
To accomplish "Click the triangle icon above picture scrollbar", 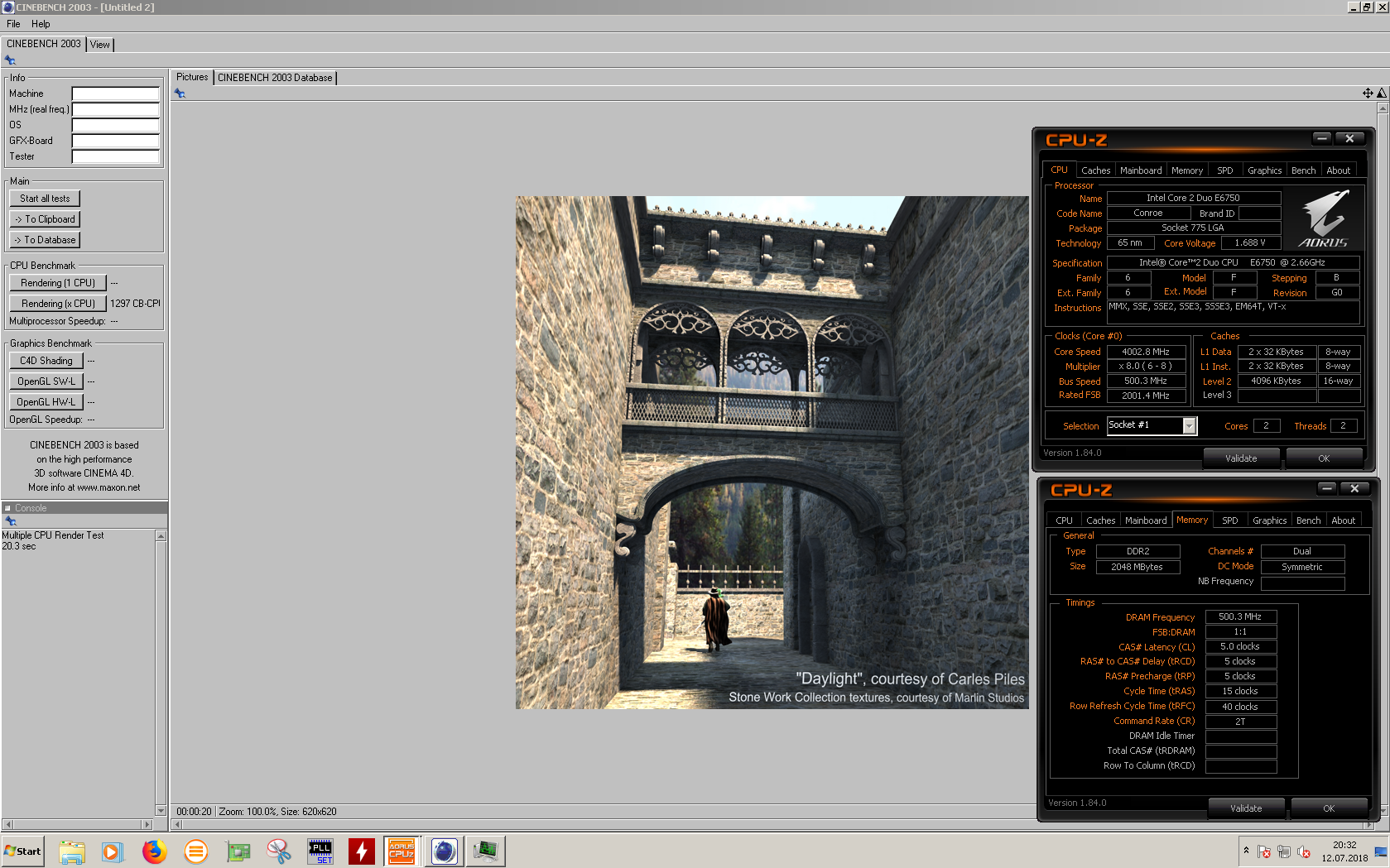I will 1382,94.
